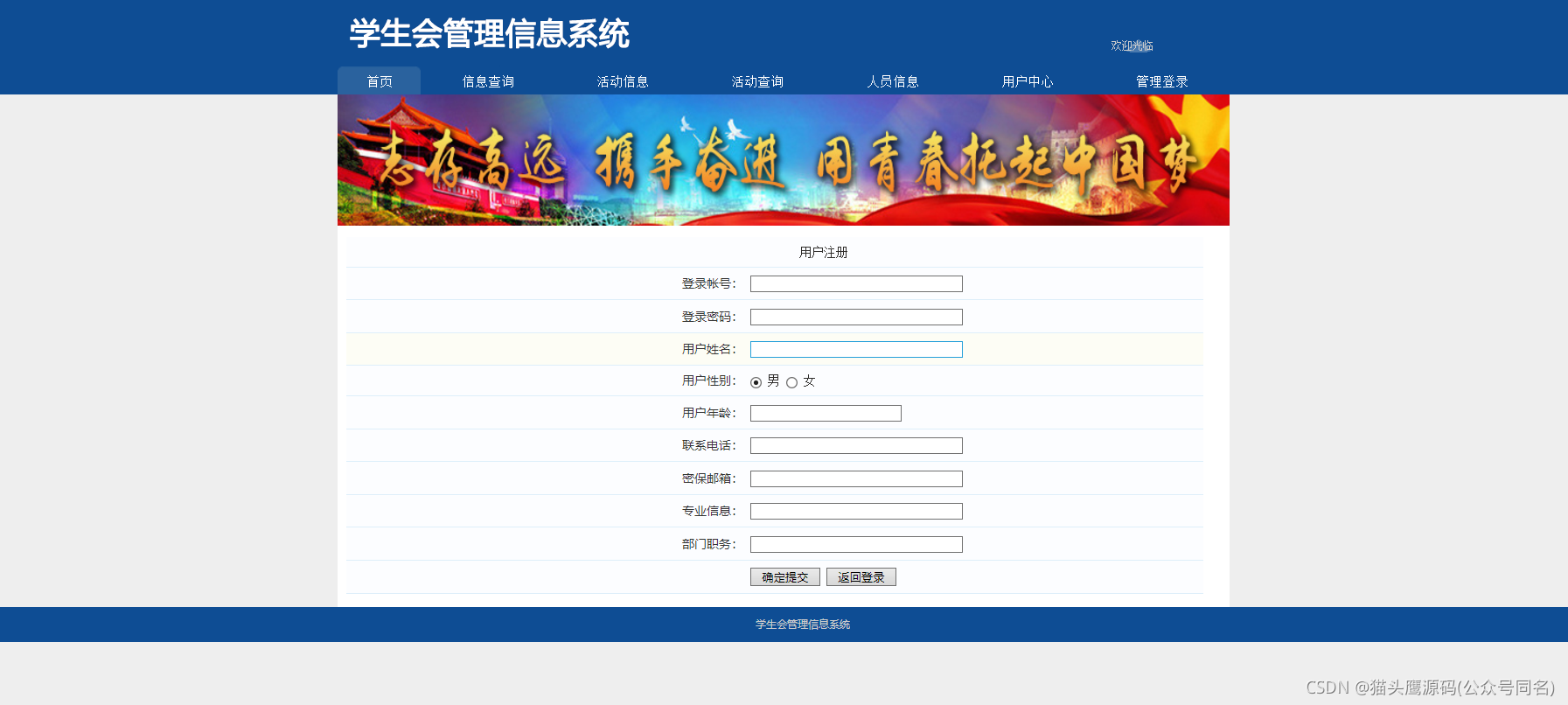1568x705 pixels.
Task: Open 管理登录 navigation item
Action: pos(1162,81)
